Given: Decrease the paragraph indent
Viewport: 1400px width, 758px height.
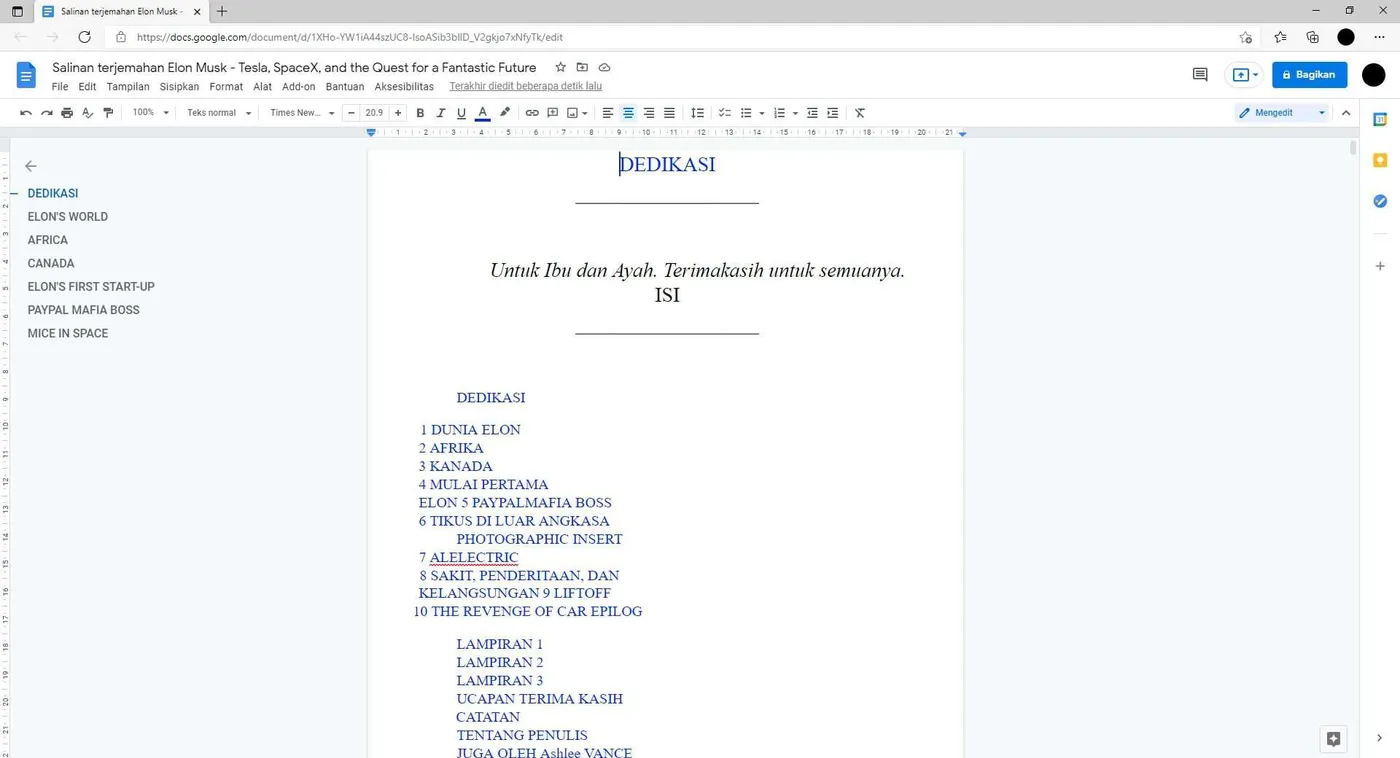Looking at the screenshot, I should pos(812,113).
